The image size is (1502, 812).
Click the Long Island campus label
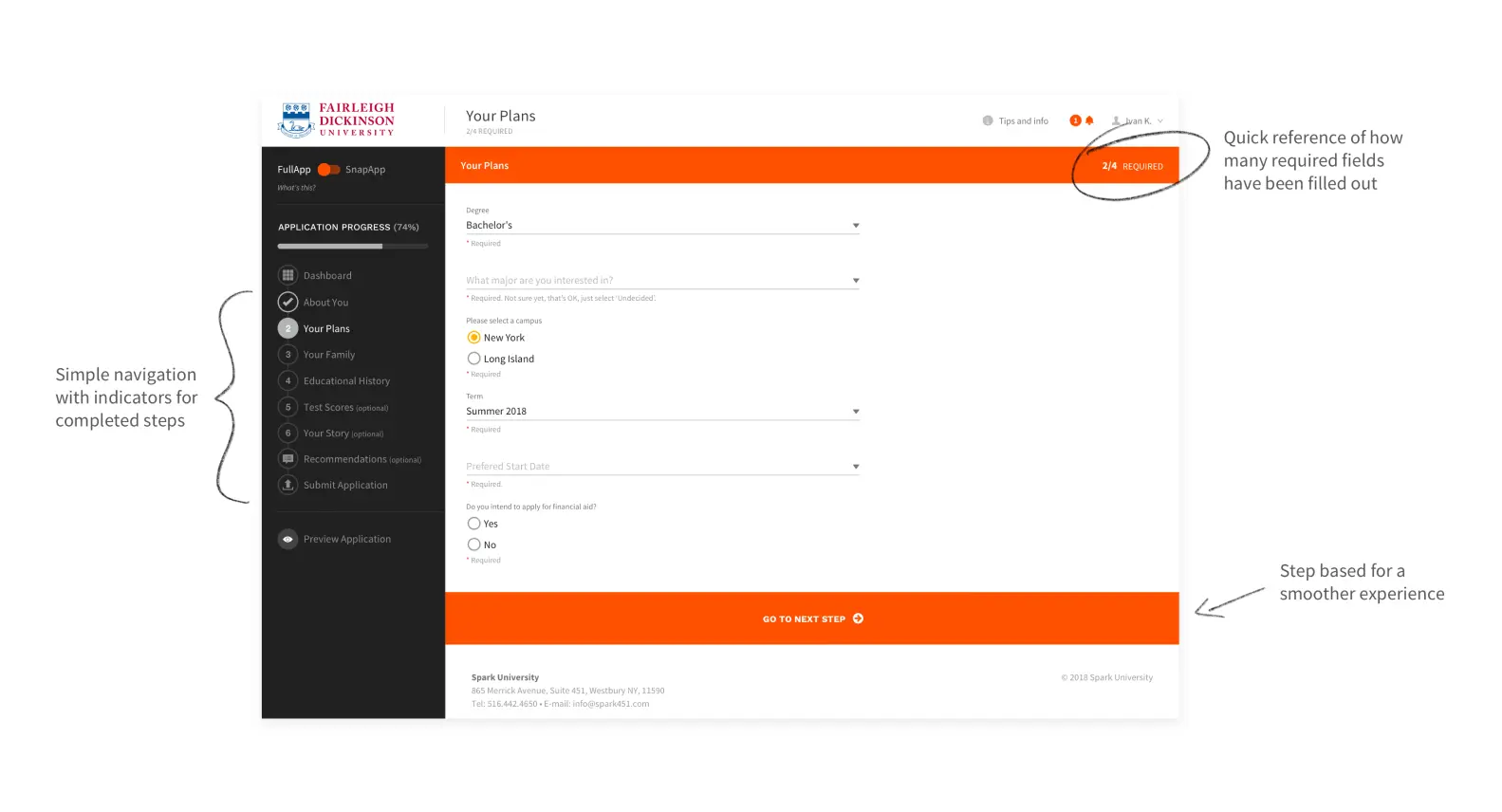tap(509, 359)
